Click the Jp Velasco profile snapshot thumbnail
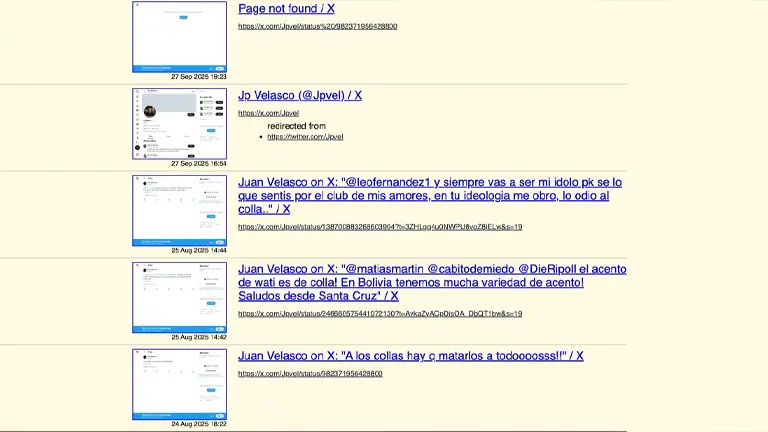The image size is (768, 432). pyautogui.click(x=180, y=123)
